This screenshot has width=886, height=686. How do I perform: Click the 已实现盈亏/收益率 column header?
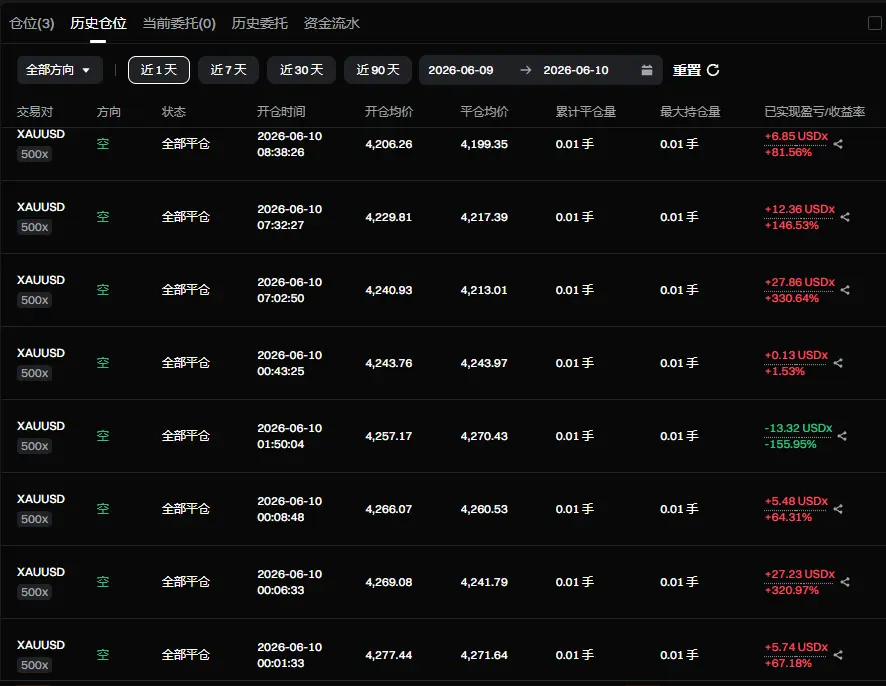[814, 112]
